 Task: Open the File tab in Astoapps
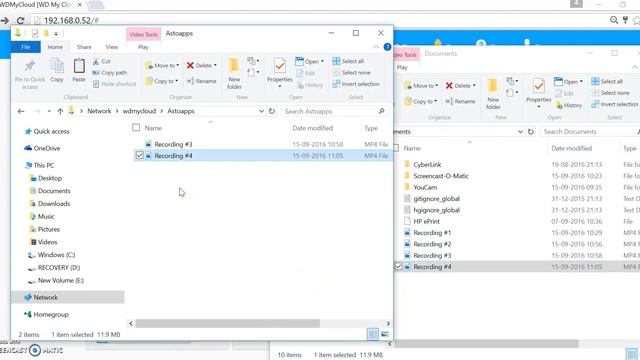(25, 47)
